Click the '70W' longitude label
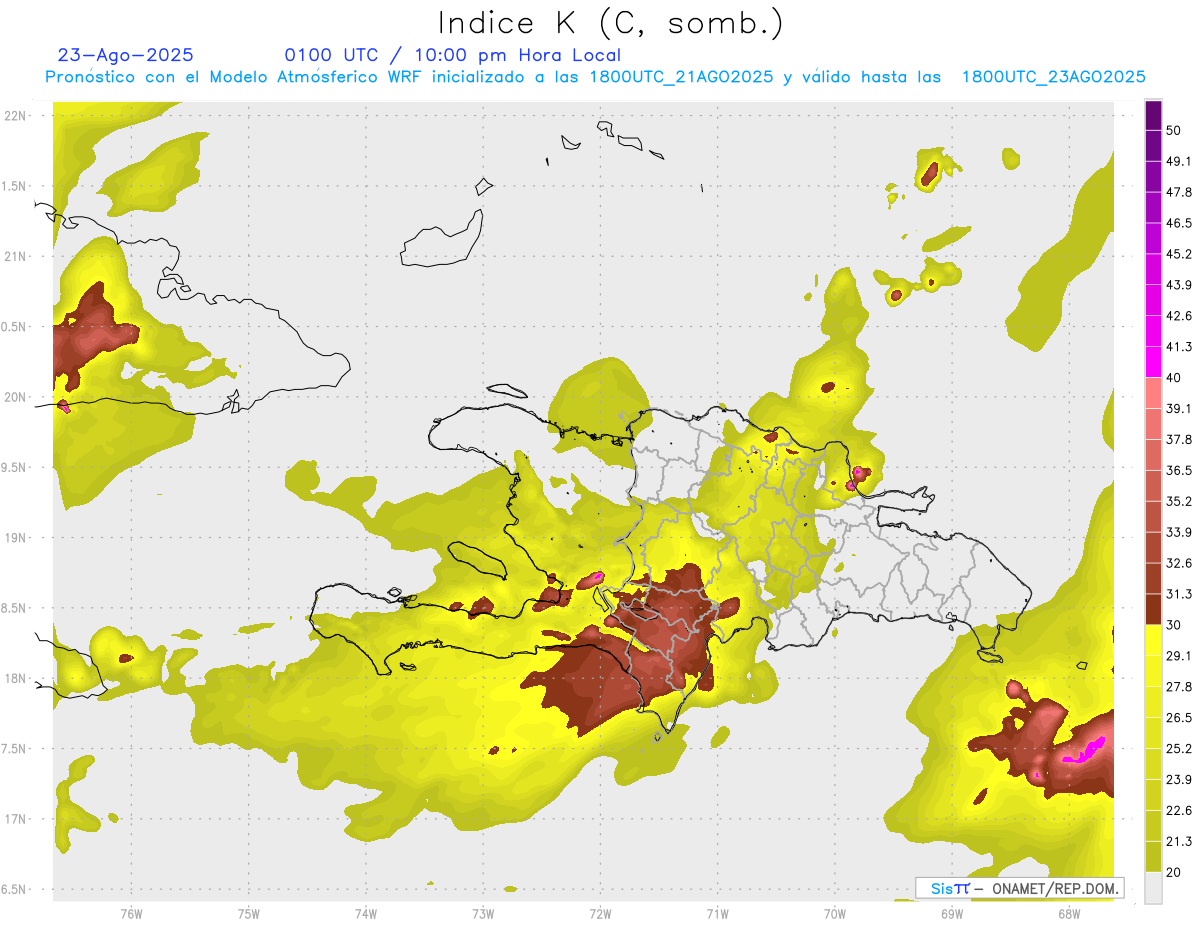Image resolution: width=1200 pixels, height=927 pixels. pos(834,913)
